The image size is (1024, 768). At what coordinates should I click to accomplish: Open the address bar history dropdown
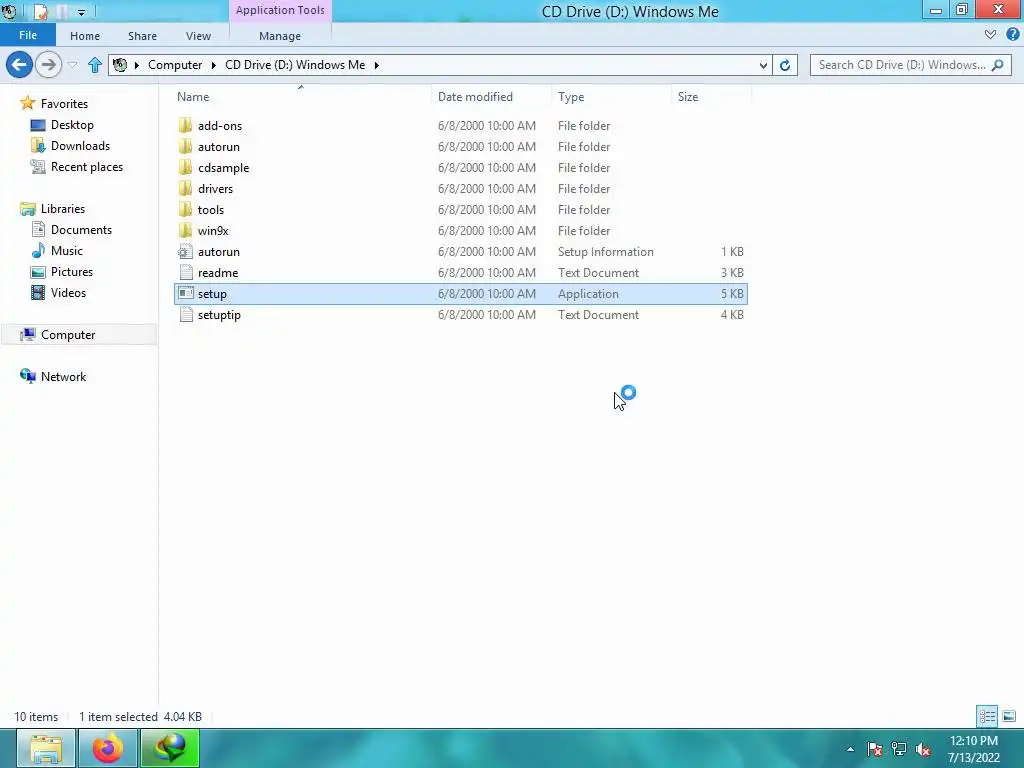[x=763, y=65]
